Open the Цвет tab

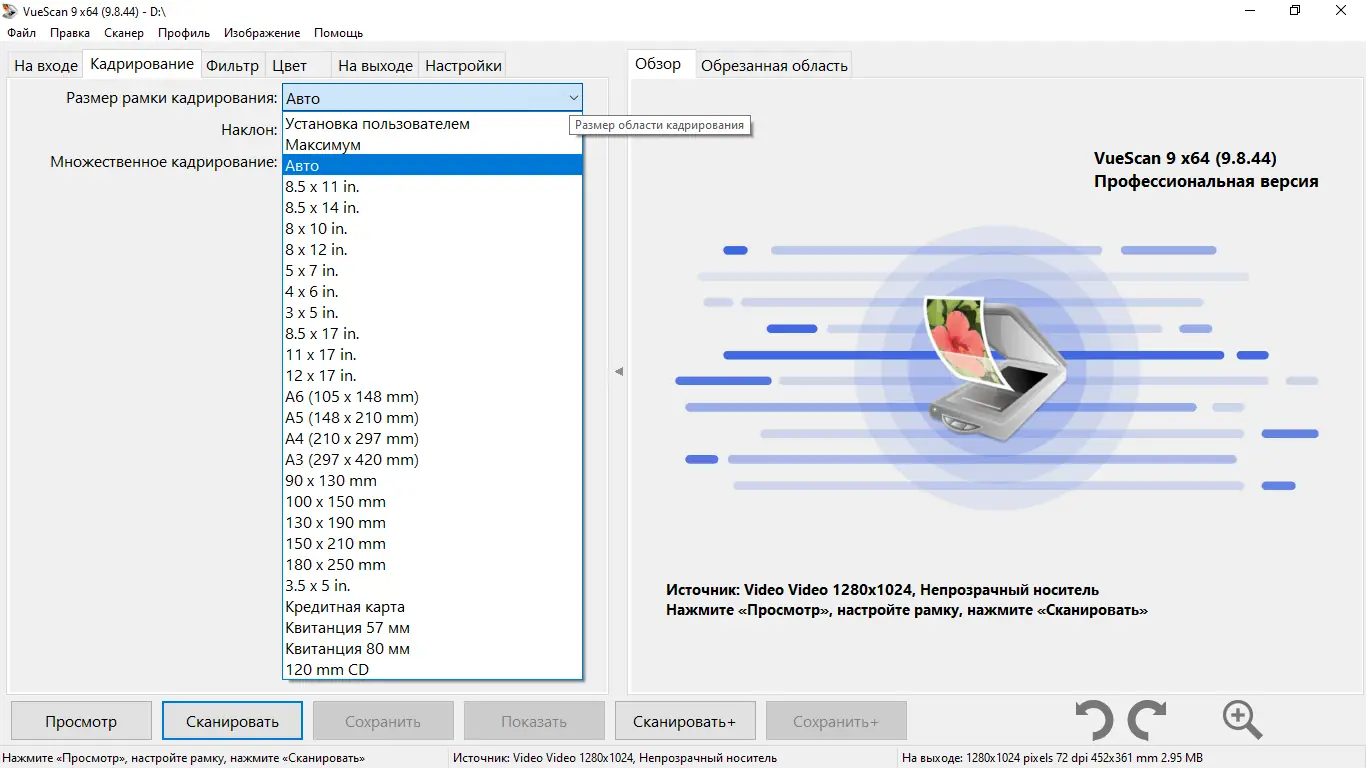[290, 65]
